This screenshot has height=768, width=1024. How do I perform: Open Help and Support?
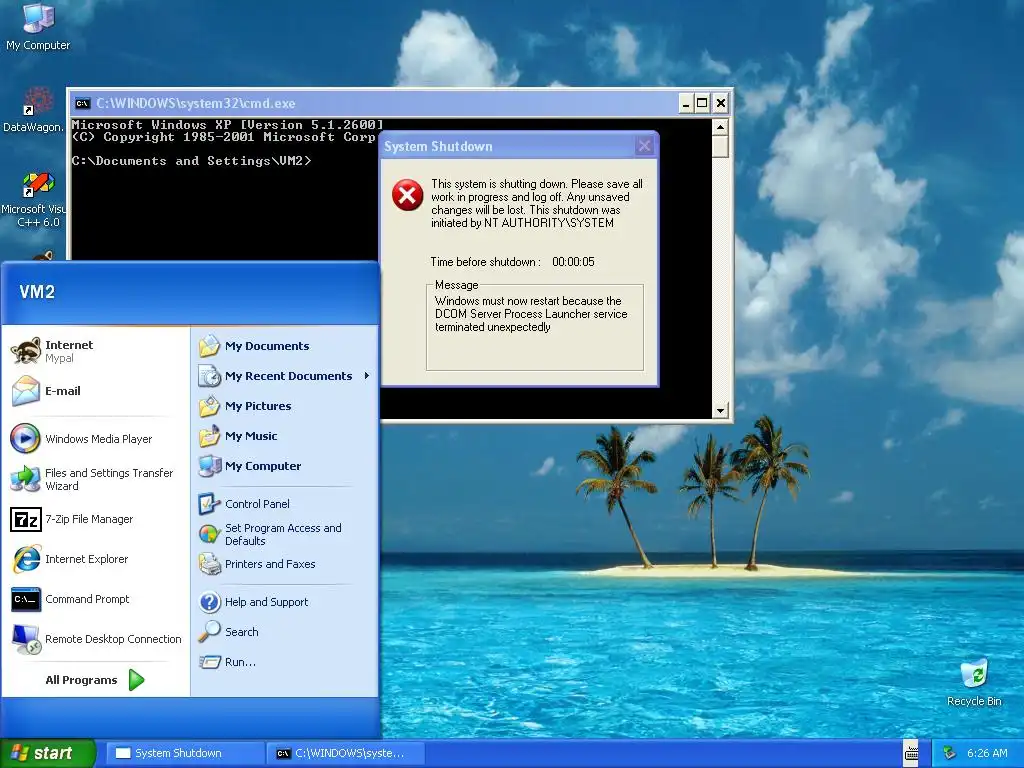pyautogui.click(x=284, y=602)
